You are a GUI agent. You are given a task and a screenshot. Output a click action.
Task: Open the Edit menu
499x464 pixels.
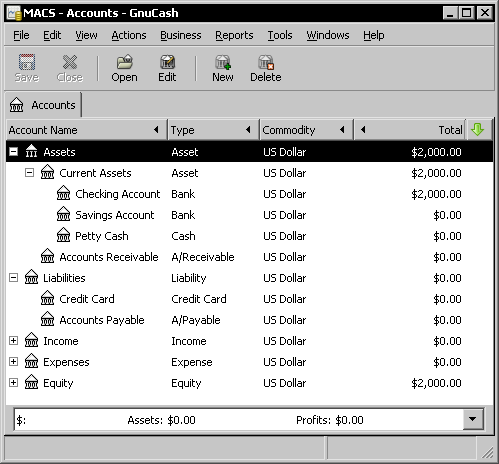(52, 35)
